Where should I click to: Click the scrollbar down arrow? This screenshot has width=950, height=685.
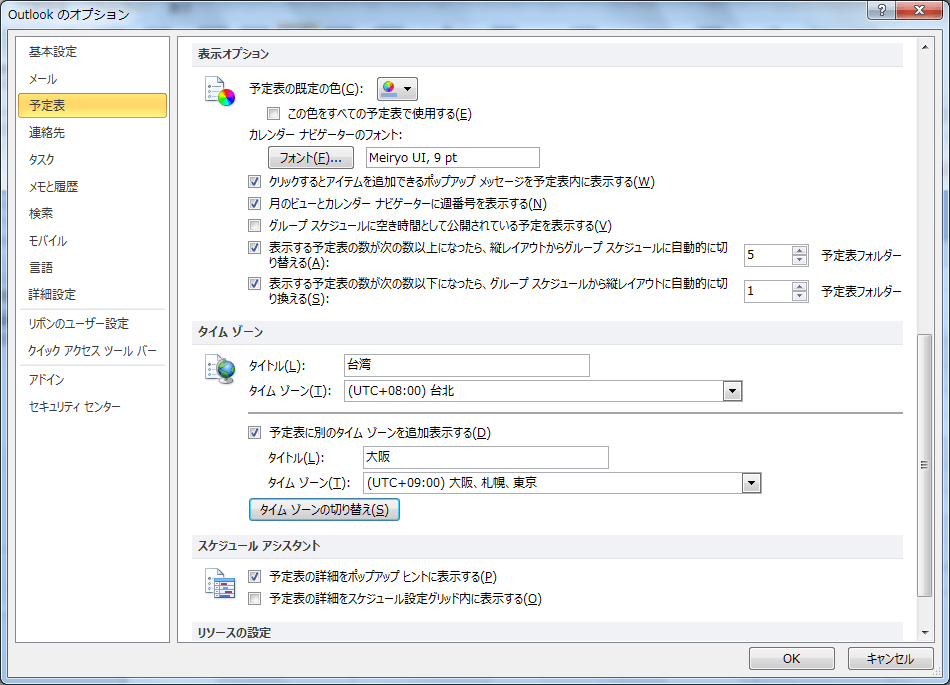click(x=925, y=633)
